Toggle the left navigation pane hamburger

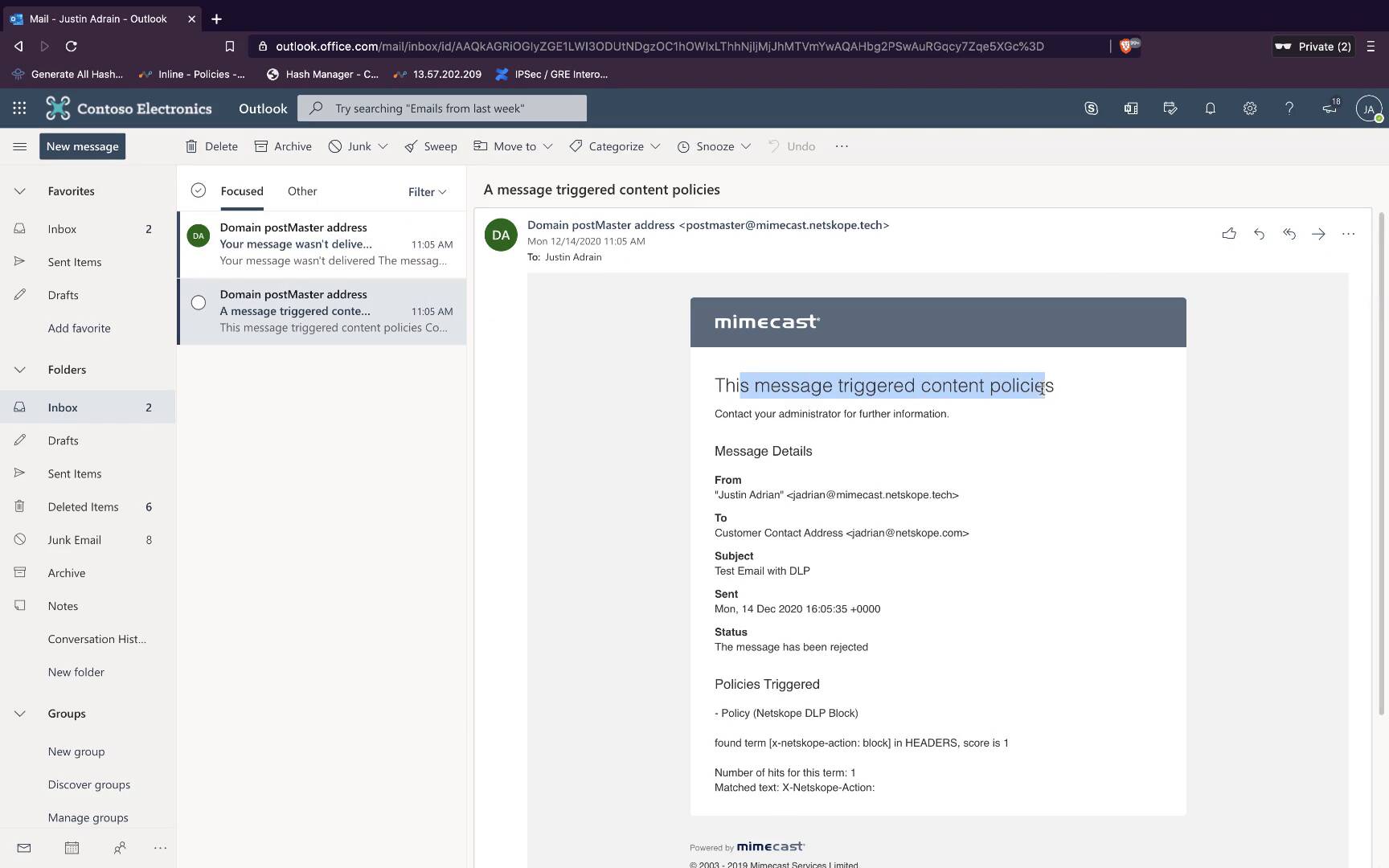tap(20, 146)
